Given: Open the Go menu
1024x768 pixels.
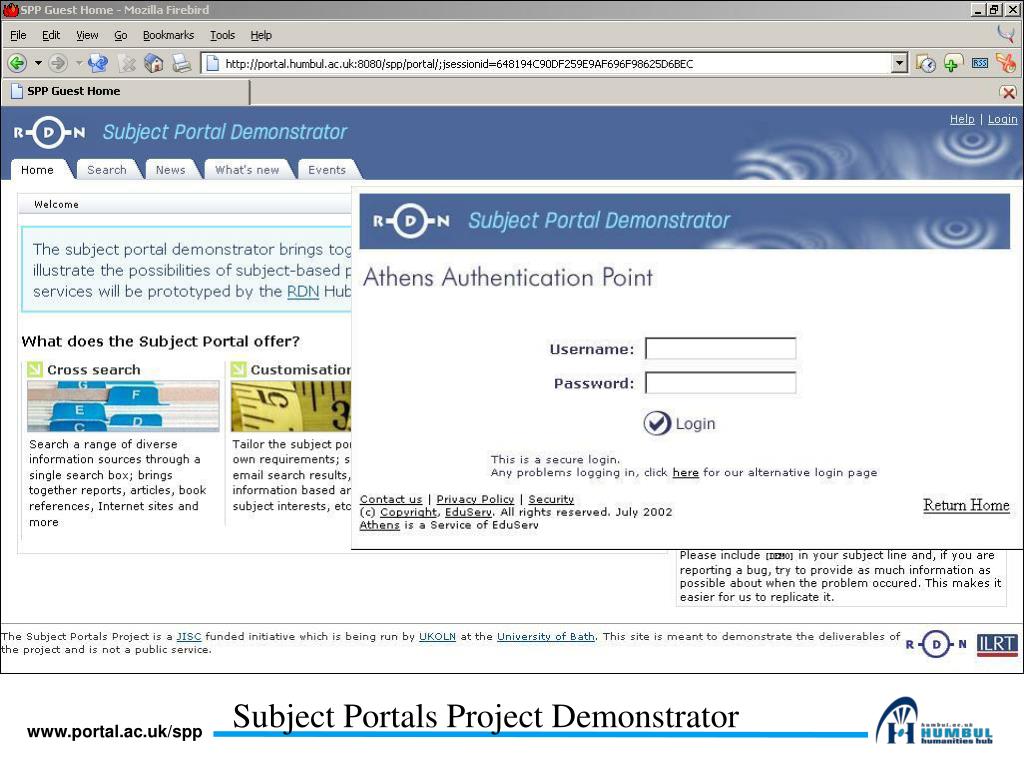Looking at the screenshot, I should pyautogui.click(x=121, y=35).
